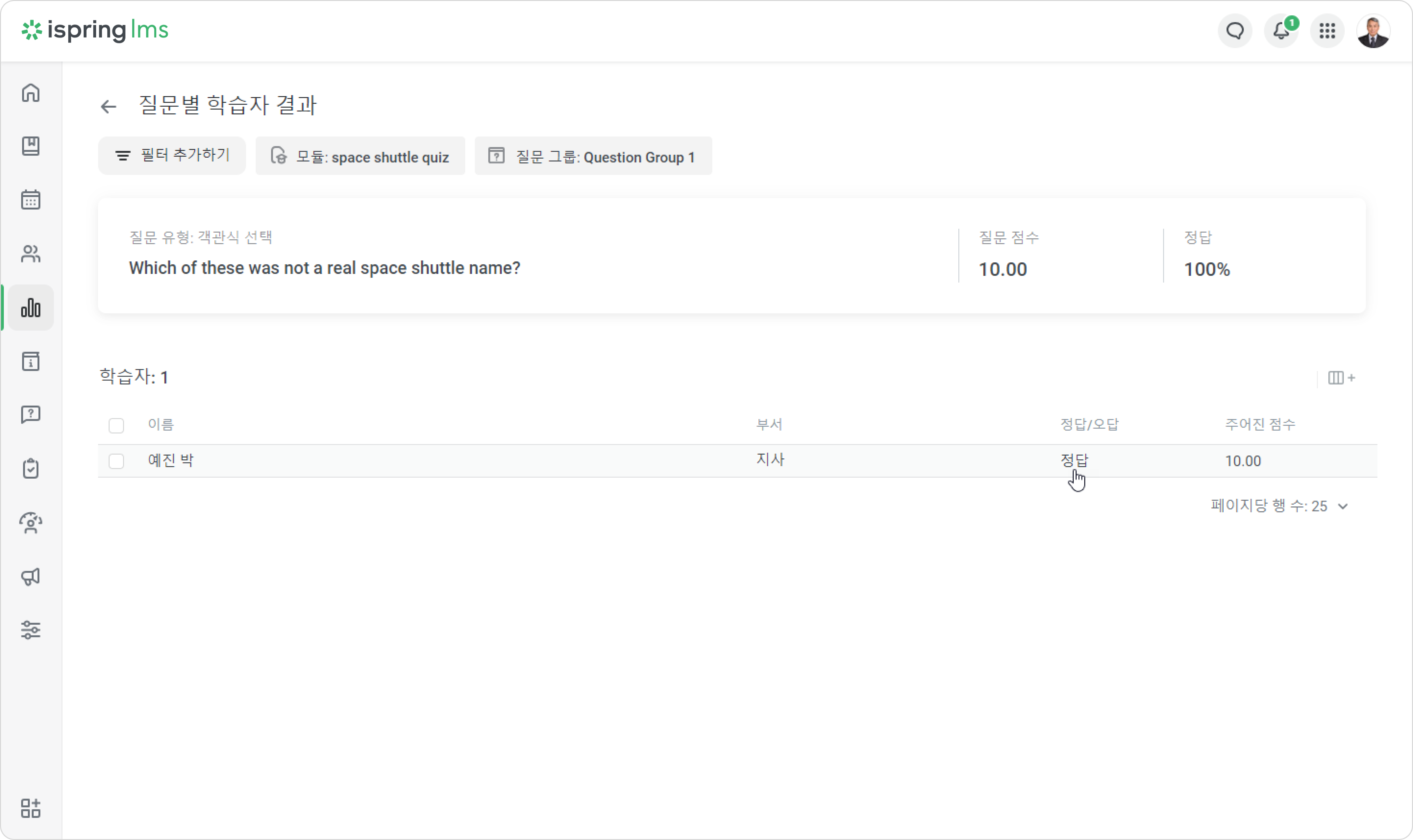Click the 100% correct answer value
This screenshot has width=1413, height=840.
(x=1207, y=269)
